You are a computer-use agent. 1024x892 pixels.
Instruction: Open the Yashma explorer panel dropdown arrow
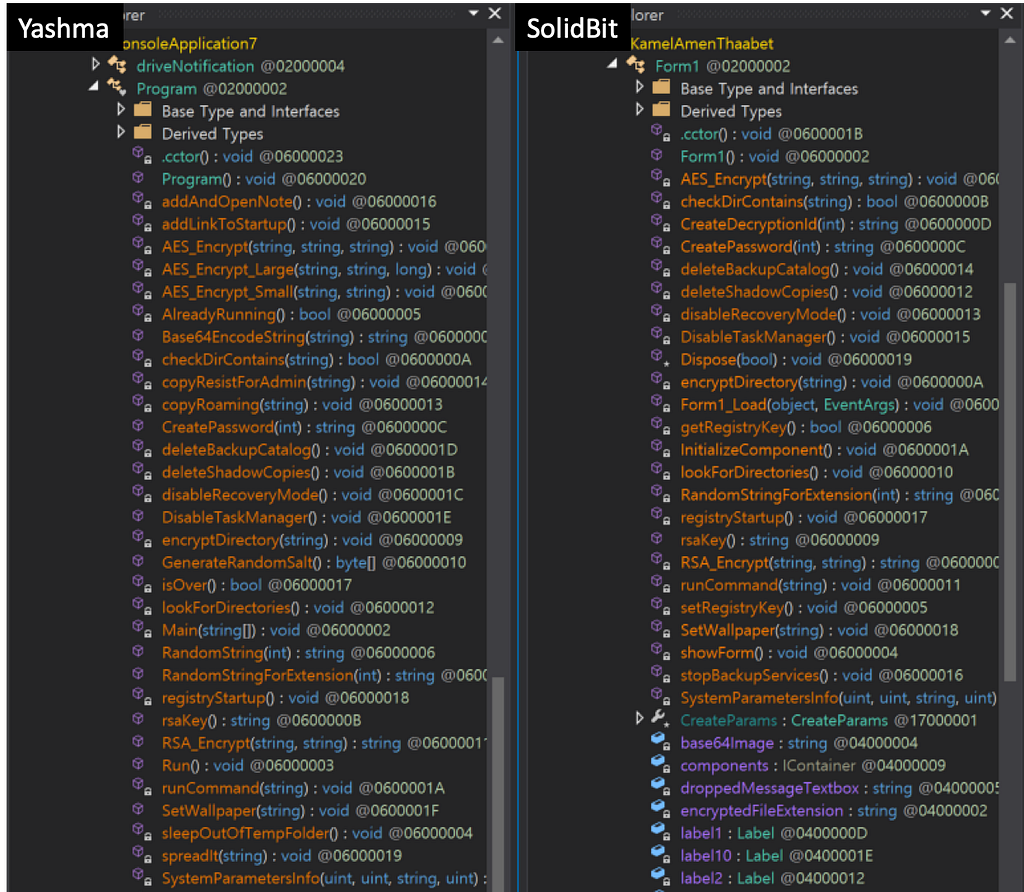coord(474,13)
